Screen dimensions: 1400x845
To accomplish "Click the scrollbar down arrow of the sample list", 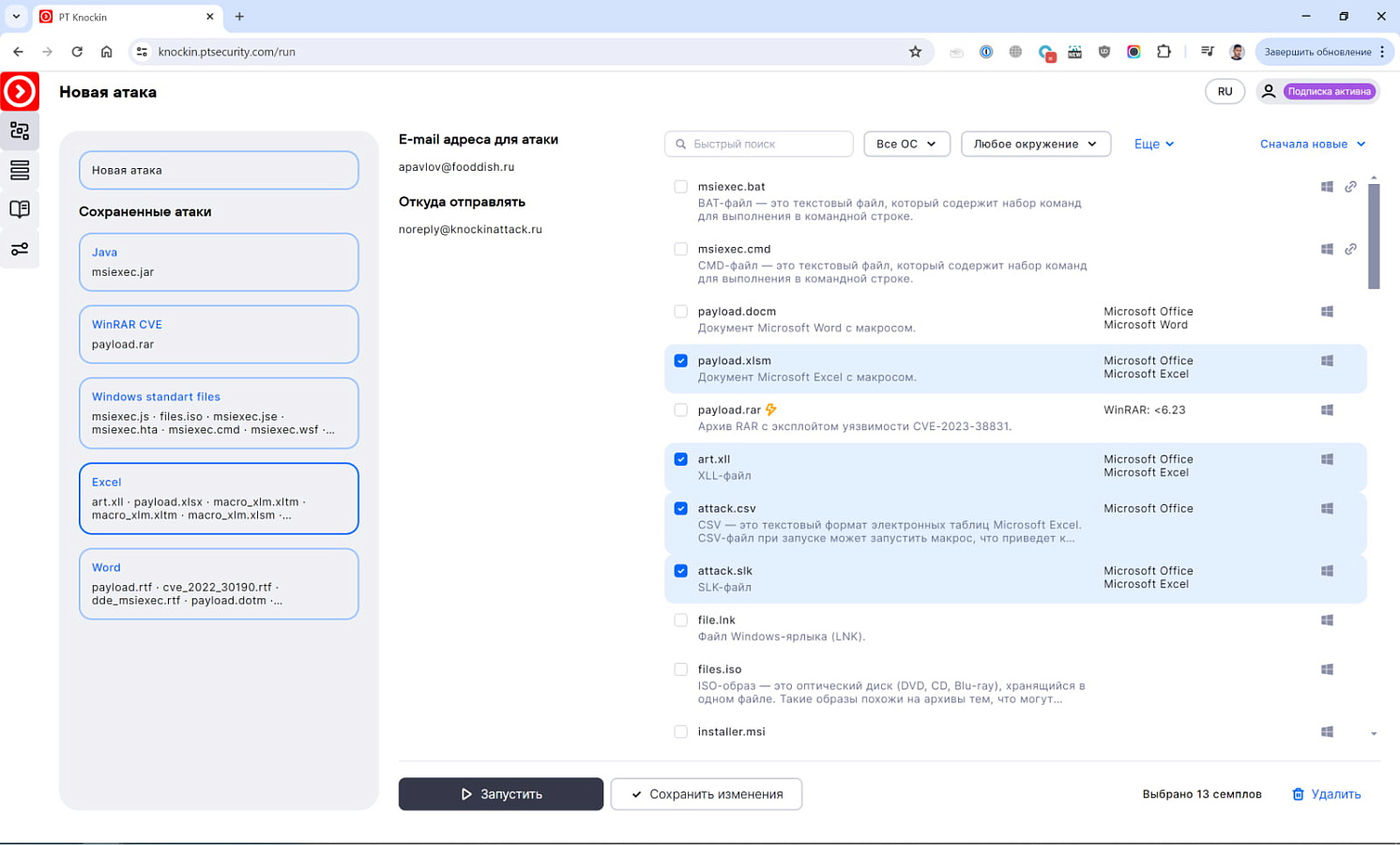I will coord(1374,734).
